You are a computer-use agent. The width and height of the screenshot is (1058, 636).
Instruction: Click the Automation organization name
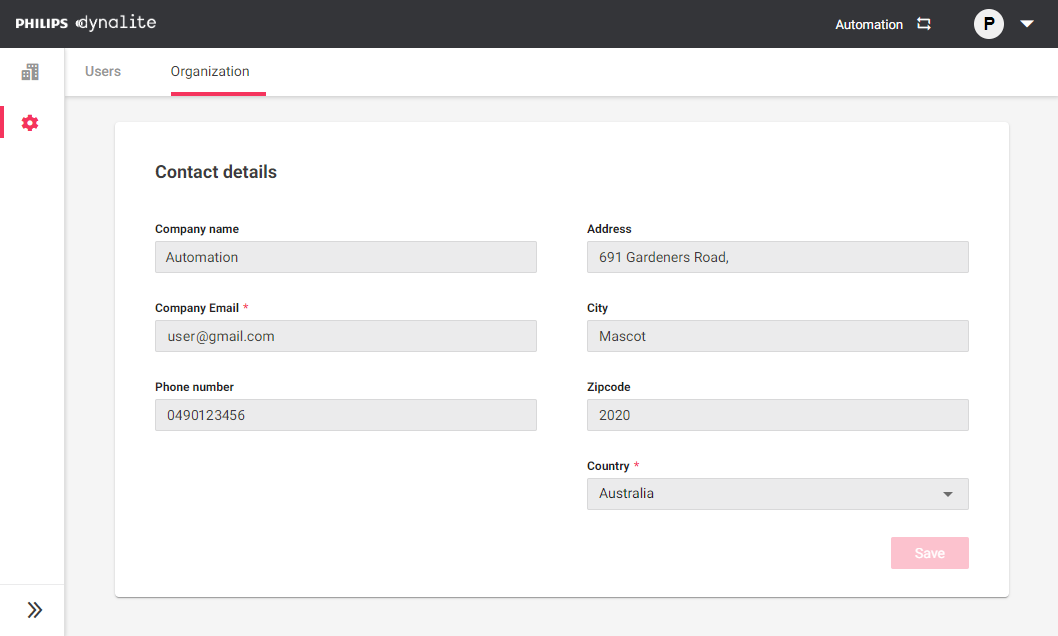point(869,23)
